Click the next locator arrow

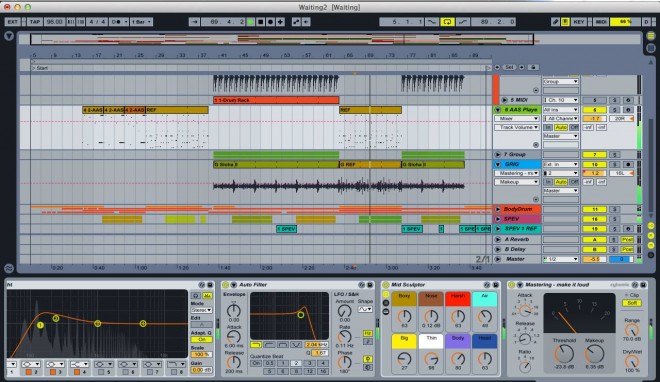coord(522,67)
